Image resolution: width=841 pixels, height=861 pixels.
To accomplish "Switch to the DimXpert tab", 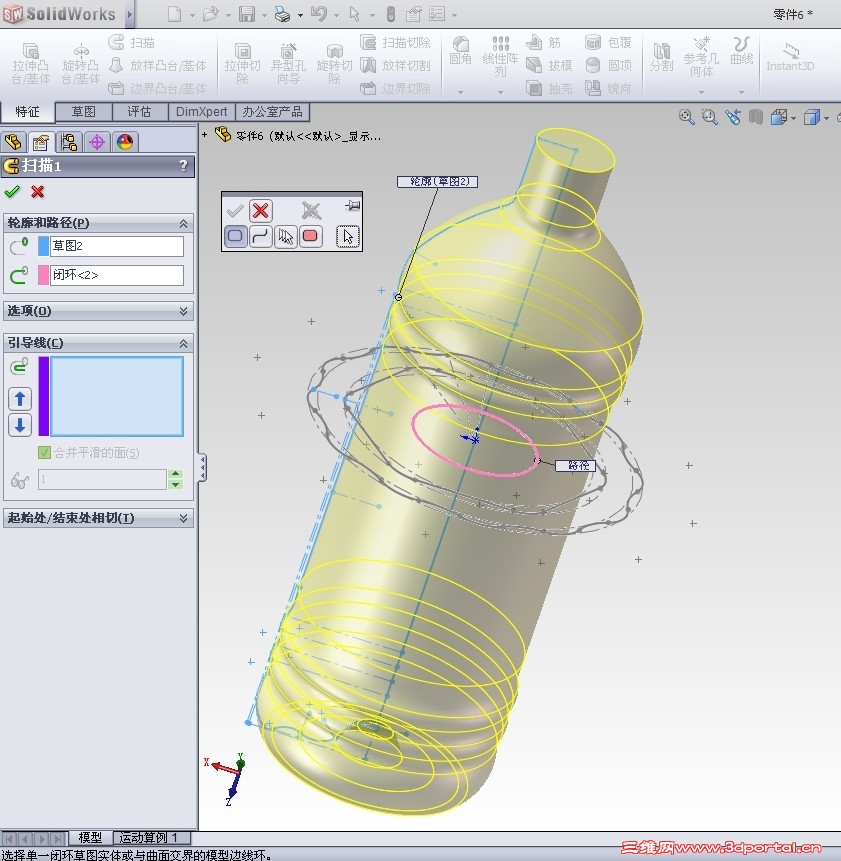I will 201,112.
